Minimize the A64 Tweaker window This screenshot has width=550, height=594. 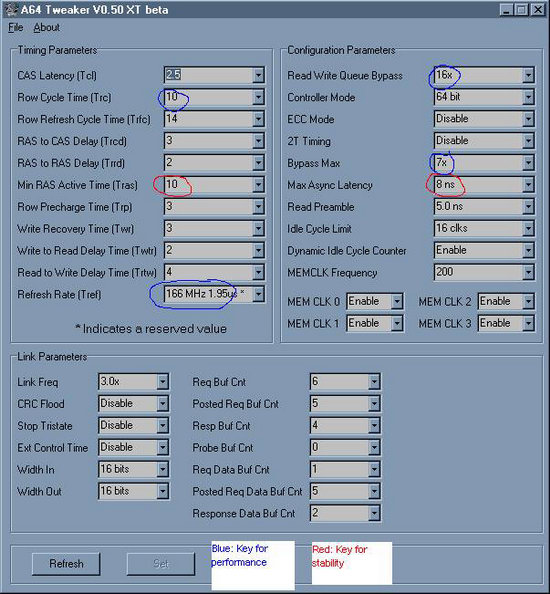click(506, 9)
